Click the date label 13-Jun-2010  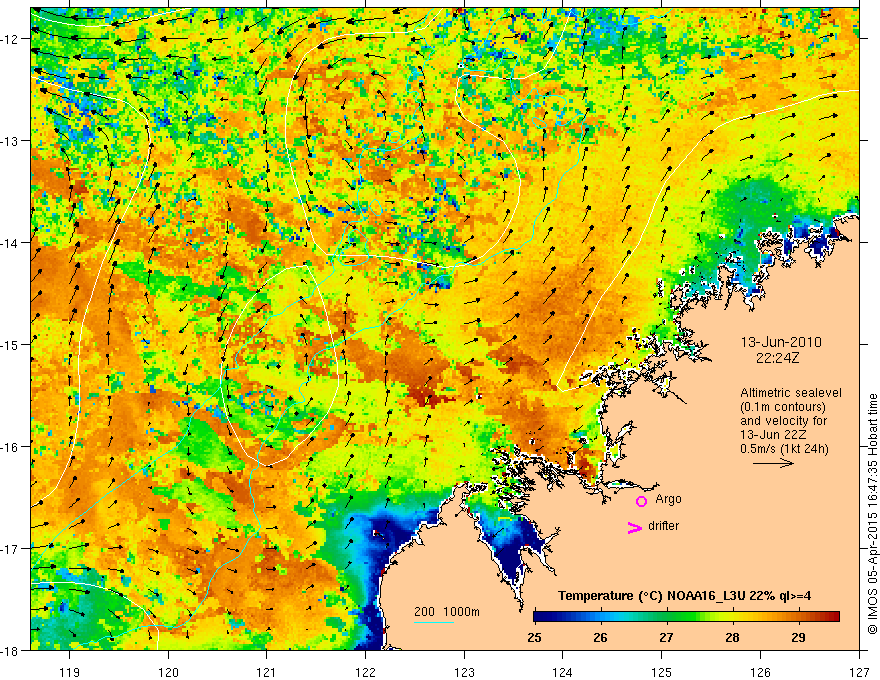(x=781, y=342)
